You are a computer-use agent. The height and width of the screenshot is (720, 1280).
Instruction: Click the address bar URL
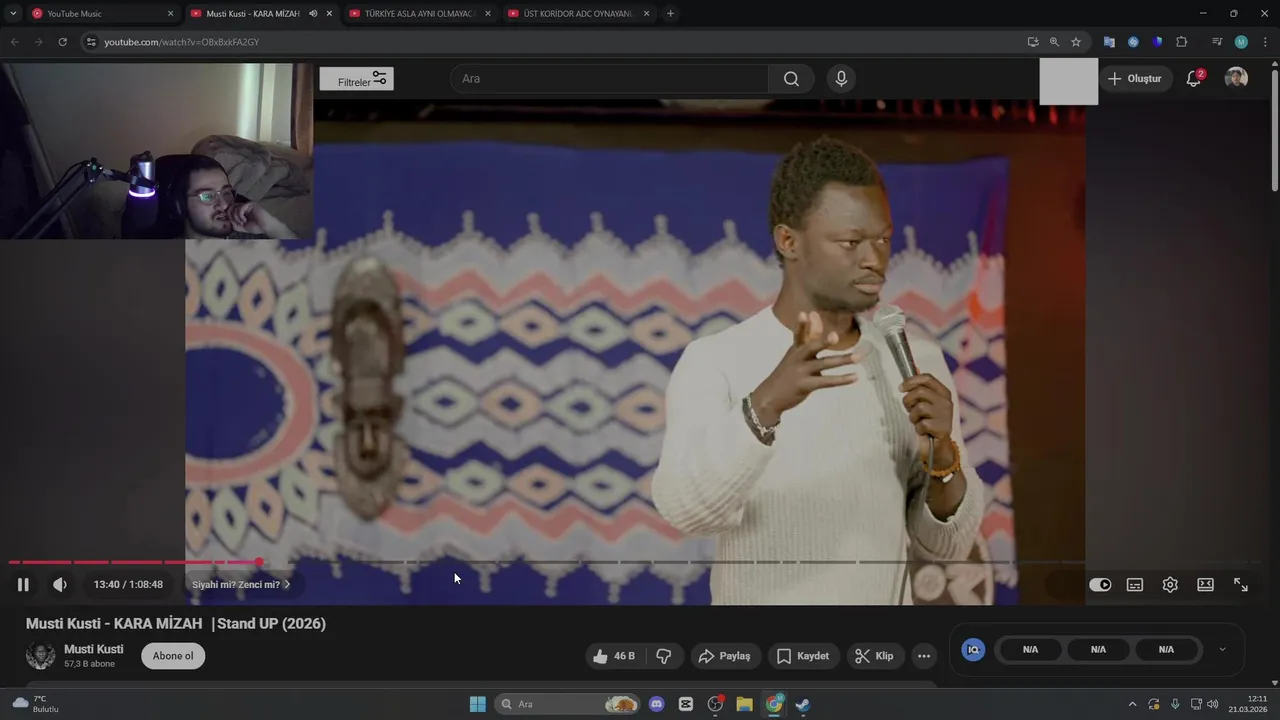coord(182,42)
